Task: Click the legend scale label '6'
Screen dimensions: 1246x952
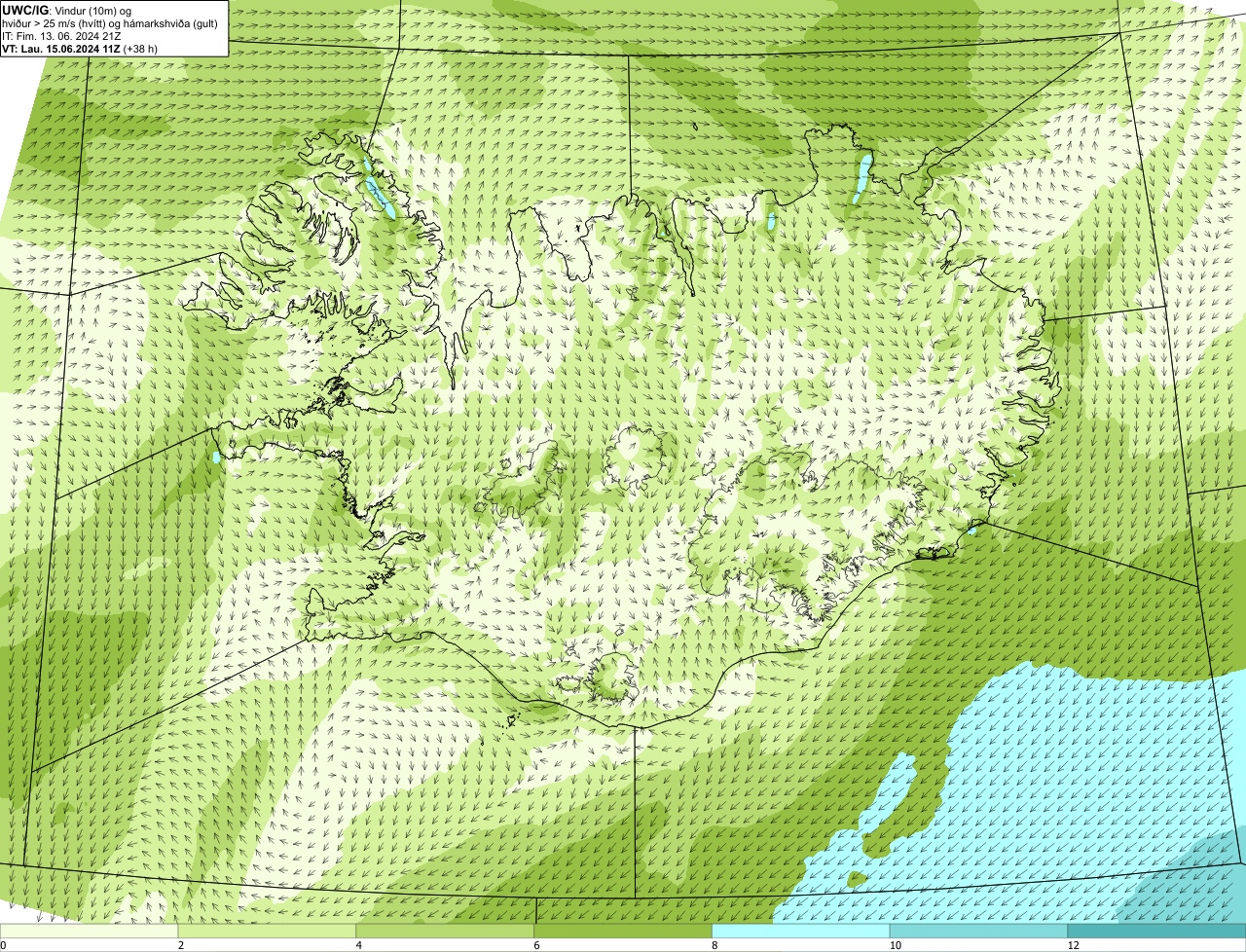Action: [x=536, y=945]
